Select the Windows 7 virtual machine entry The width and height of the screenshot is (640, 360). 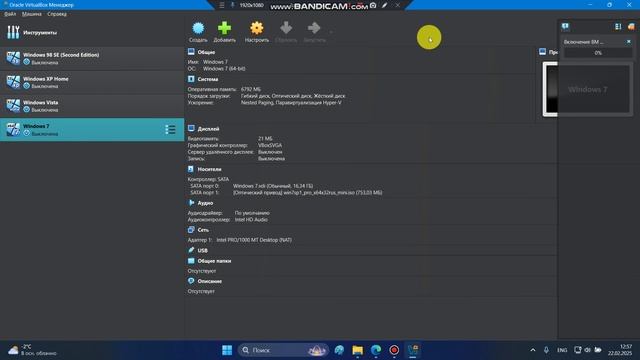92,130
